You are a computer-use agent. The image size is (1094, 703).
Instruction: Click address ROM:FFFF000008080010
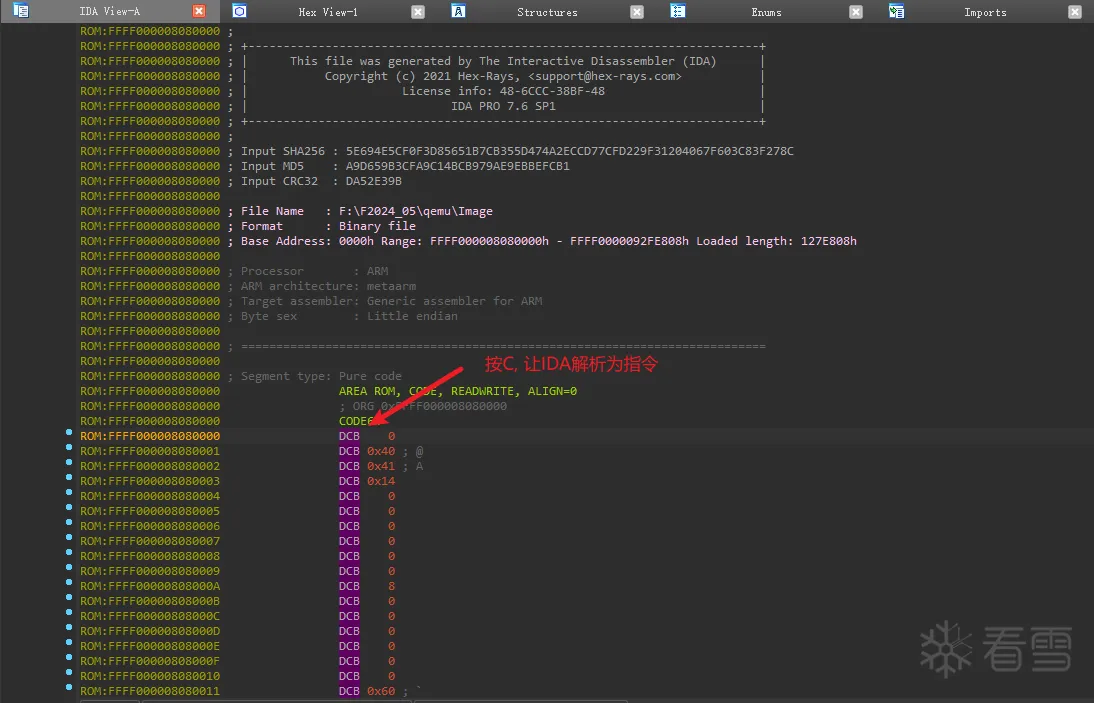150,676
